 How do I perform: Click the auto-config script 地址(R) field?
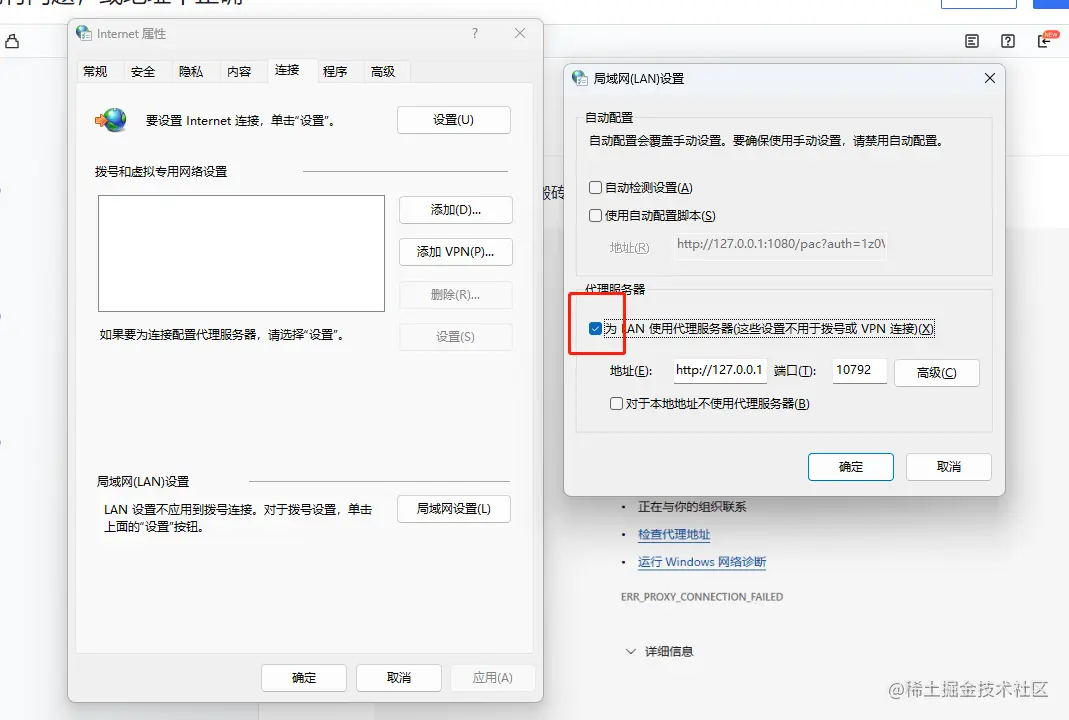point(781,245)
